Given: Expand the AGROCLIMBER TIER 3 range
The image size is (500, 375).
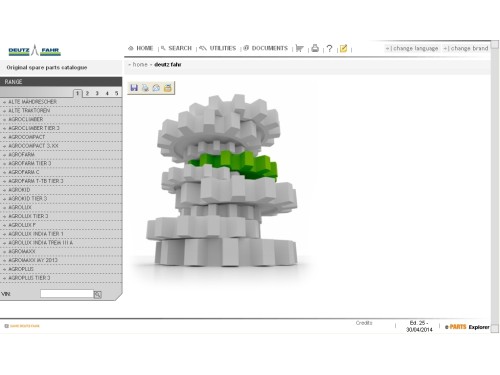Looking at the screenshot, I should tap(61, 128).
